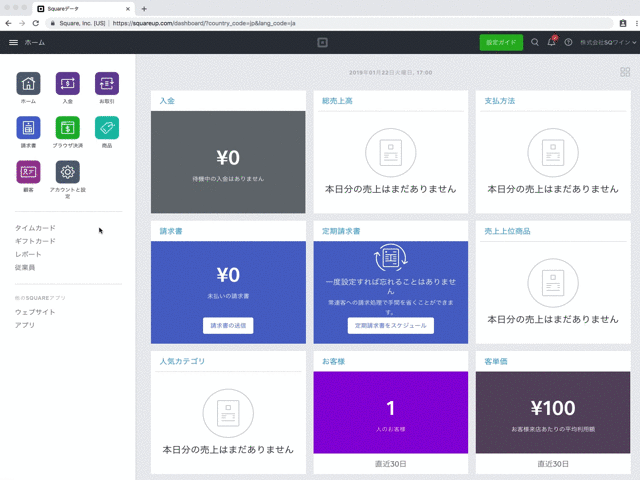Image resolution: width=640 pixels, height=480 pixels.
Task: Click the notifications bell icon
Action: pos(551,43)
